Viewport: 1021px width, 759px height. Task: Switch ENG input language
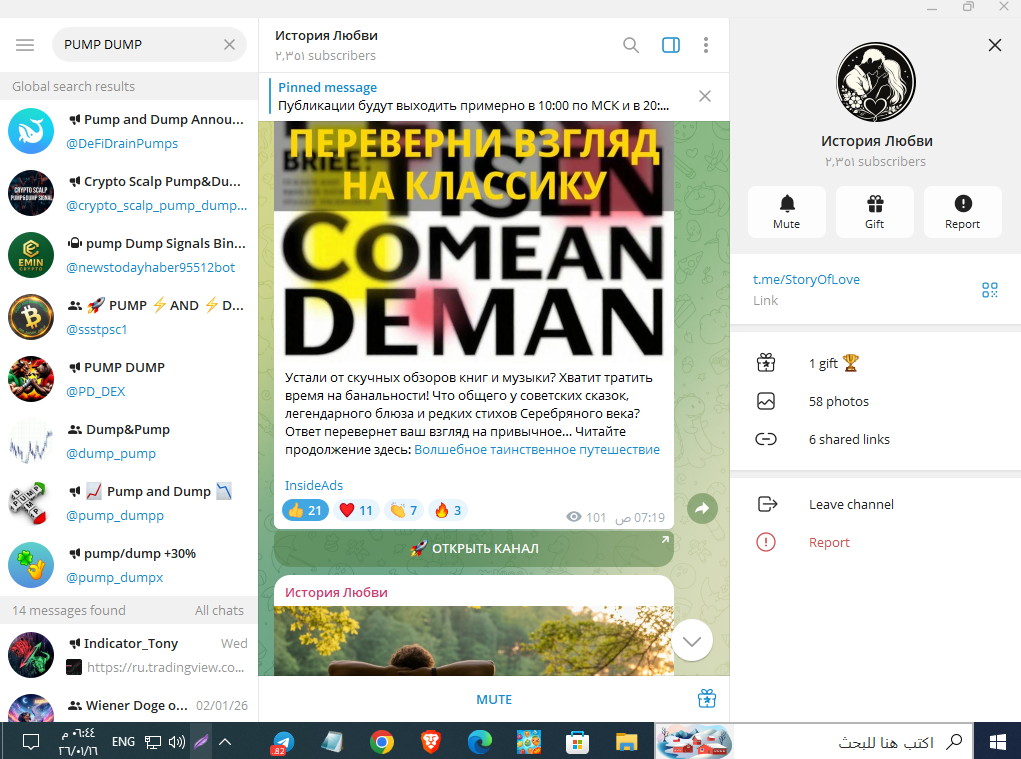pos(123,741)
